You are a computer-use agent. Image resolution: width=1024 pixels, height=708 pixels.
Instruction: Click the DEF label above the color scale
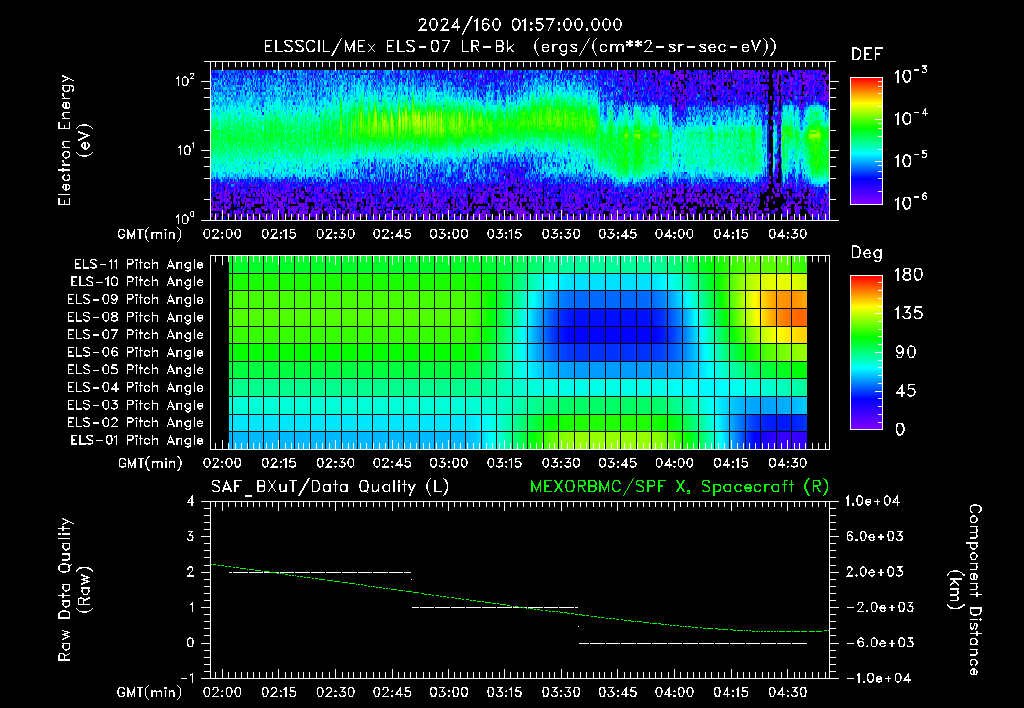click(x=867, y=54)
